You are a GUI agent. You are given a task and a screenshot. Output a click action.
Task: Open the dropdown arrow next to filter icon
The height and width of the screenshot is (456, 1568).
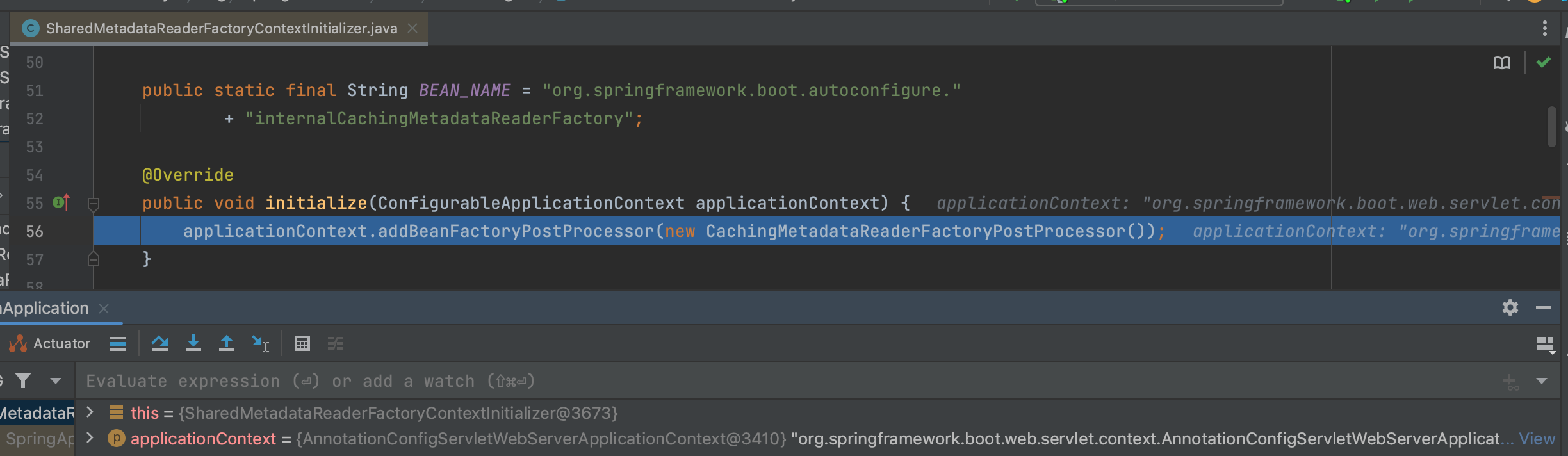(56, 381)
